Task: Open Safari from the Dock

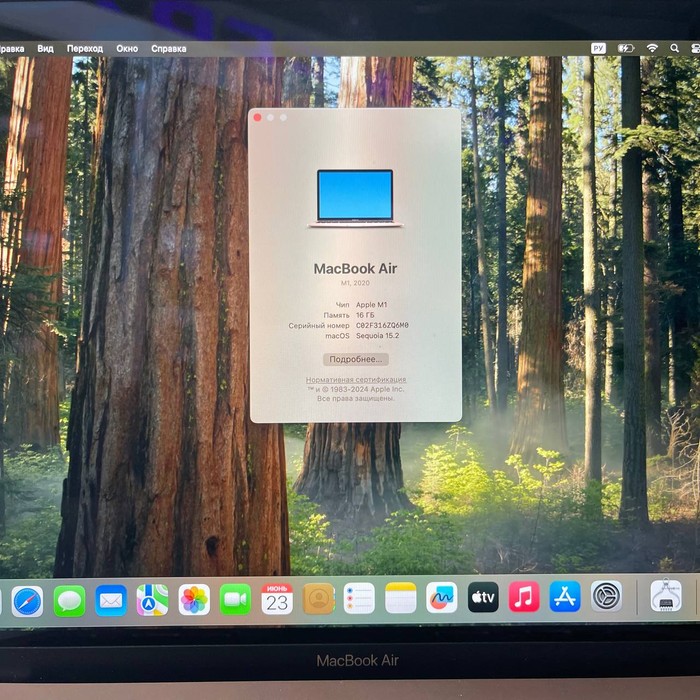Action: [27, 601]
